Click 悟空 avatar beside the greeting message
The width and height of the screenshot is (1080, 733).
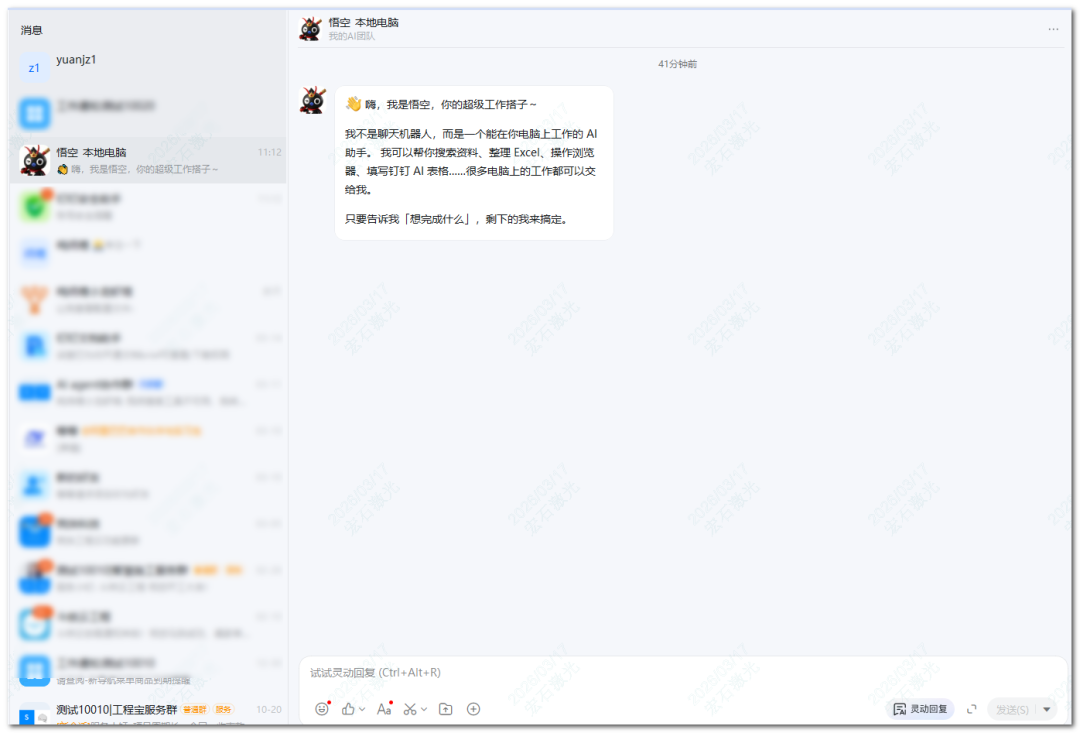pyautogui.click(x=313, y=100)
